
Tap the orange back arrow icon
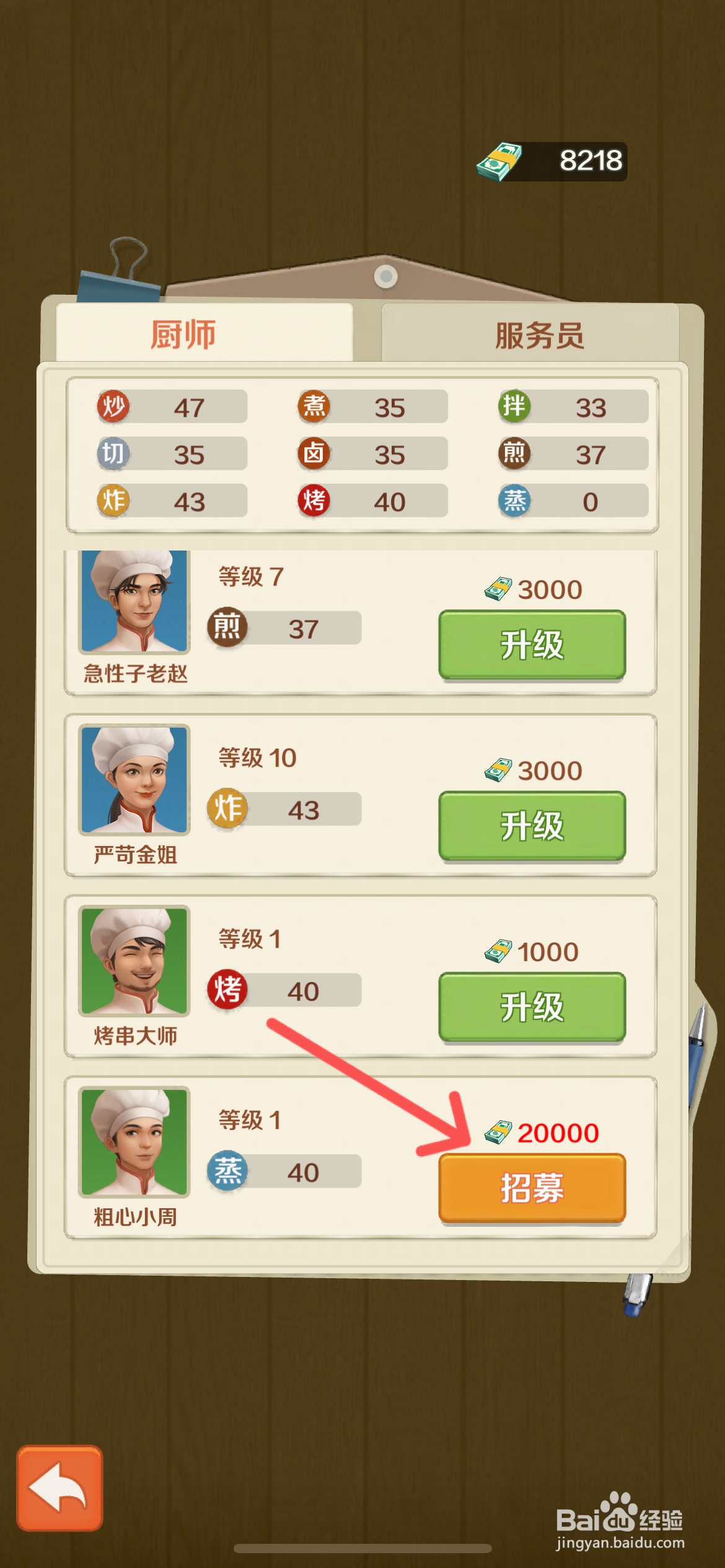[x=59, y=1488]
